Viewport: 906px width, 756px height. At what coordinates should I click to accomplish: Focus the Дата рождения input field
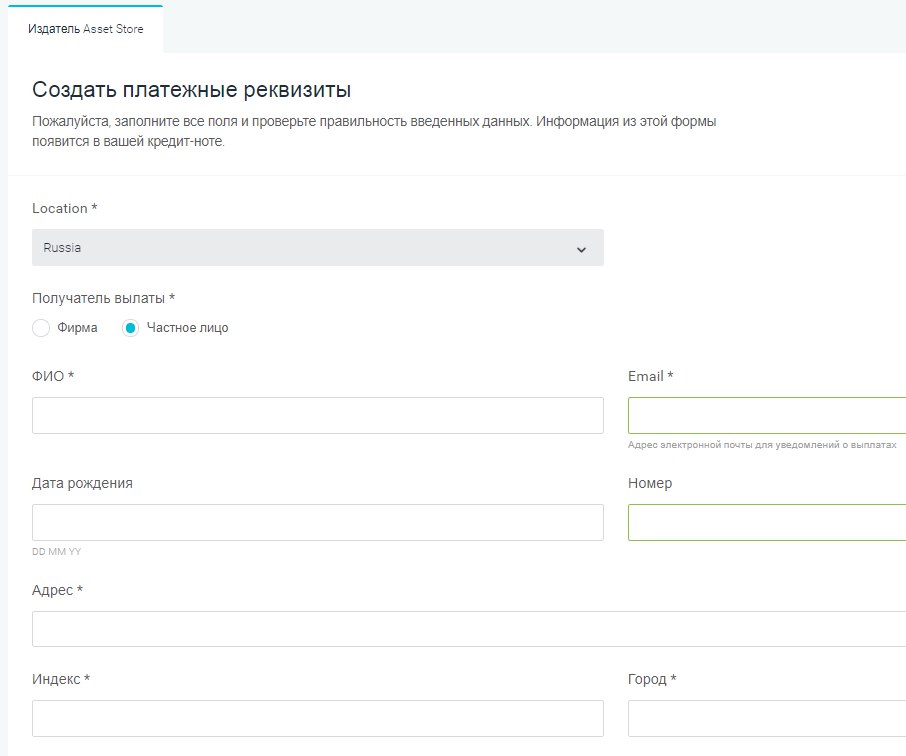point(317,522)
